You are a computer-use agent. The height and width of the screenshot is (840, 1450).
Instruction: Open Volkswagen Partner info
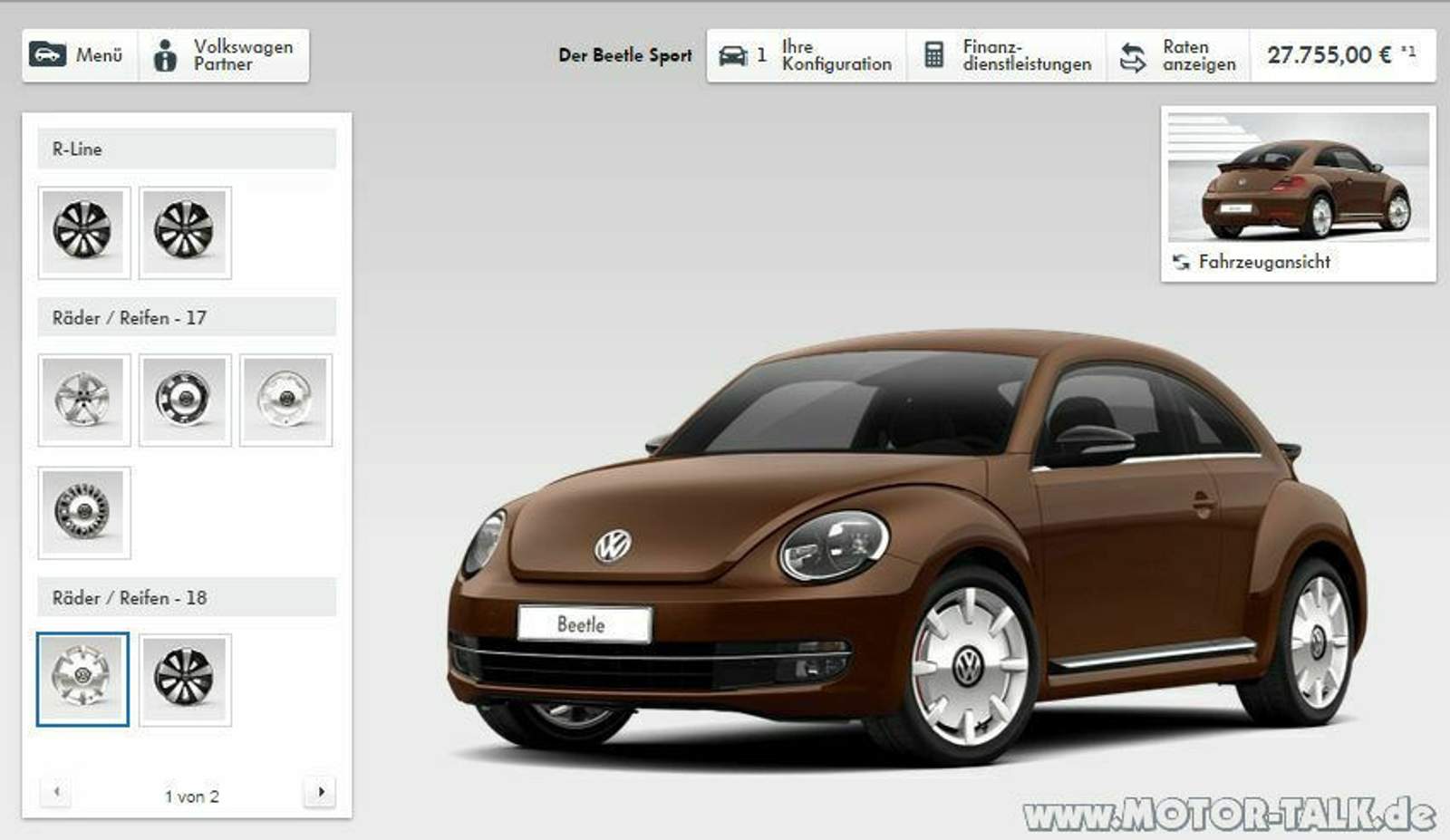tap(224, 55)
